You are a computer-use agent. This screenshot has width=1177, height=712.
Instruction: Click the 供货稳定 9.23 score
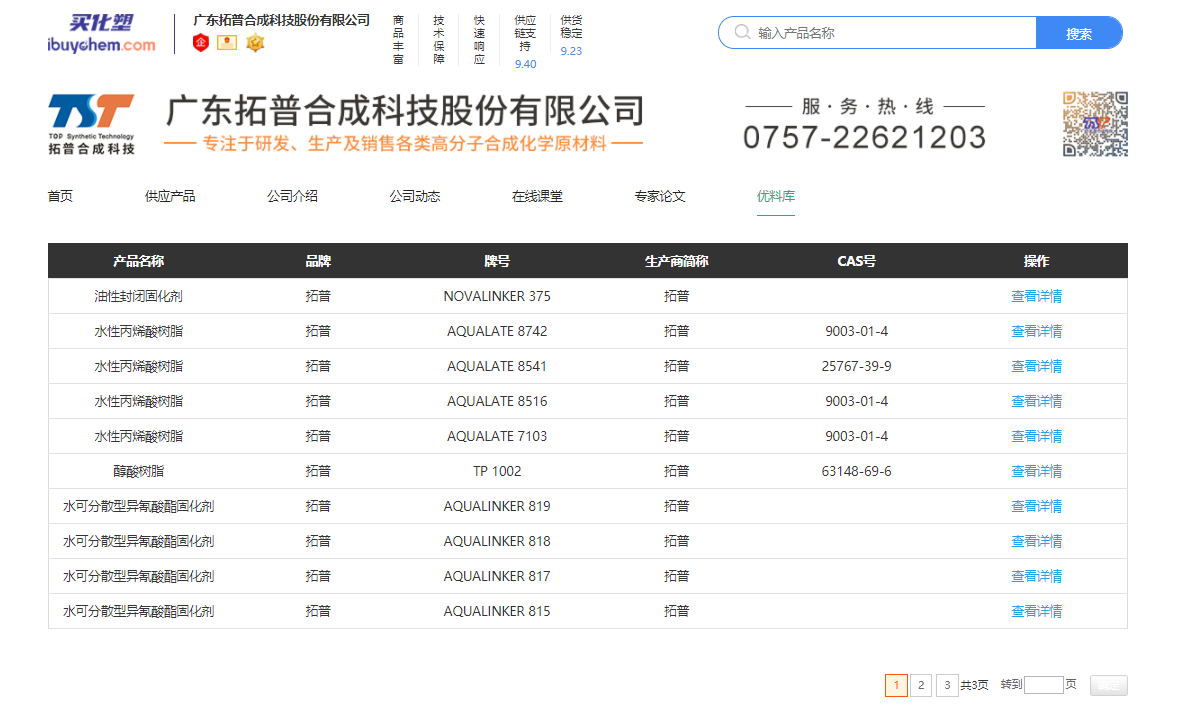[571, 35]
